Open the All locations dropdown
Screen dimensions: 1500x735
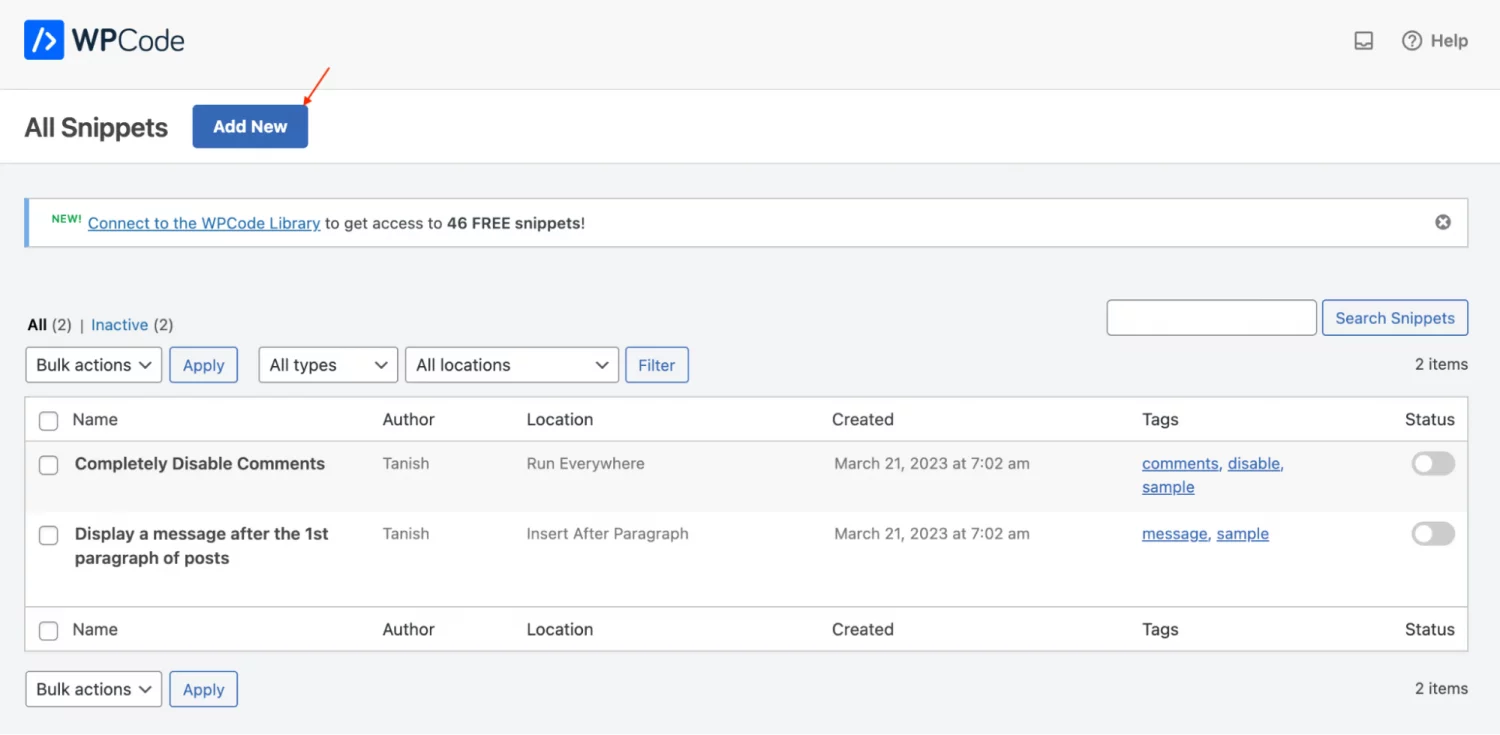[511, 365]
